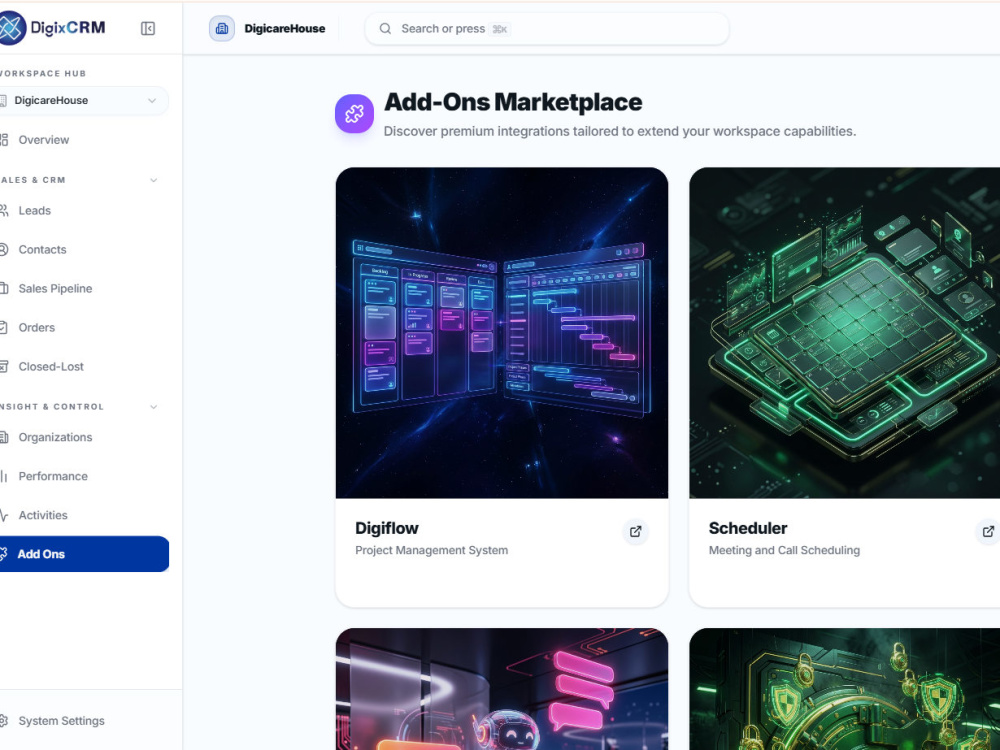Click the Meeting and Call Scheduling description
The image size is (1000, 750).
[x=784, y=550]
